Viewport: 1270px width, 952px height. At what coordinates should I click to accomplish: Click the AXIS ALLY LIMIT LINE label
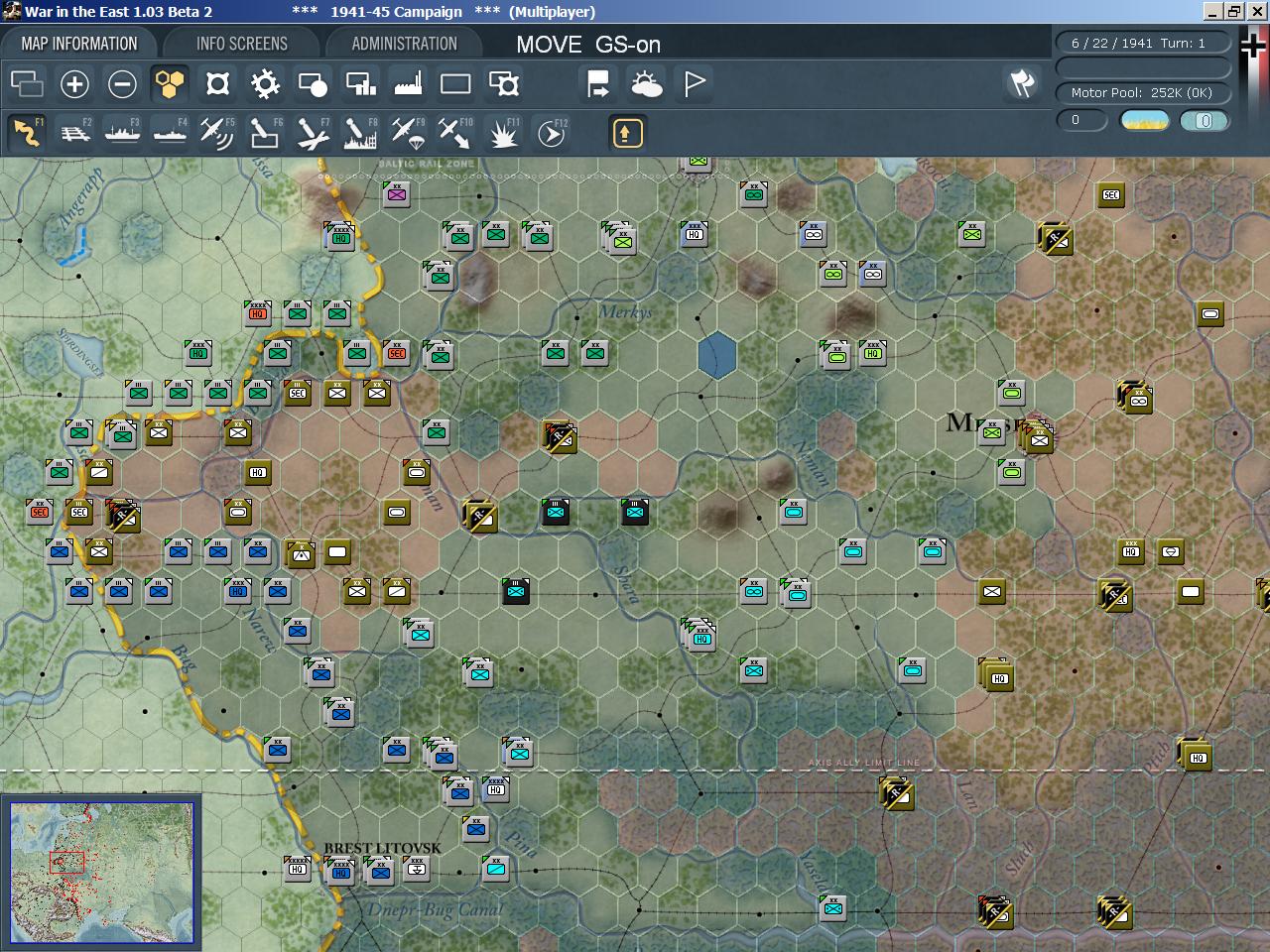coord(863,763)
